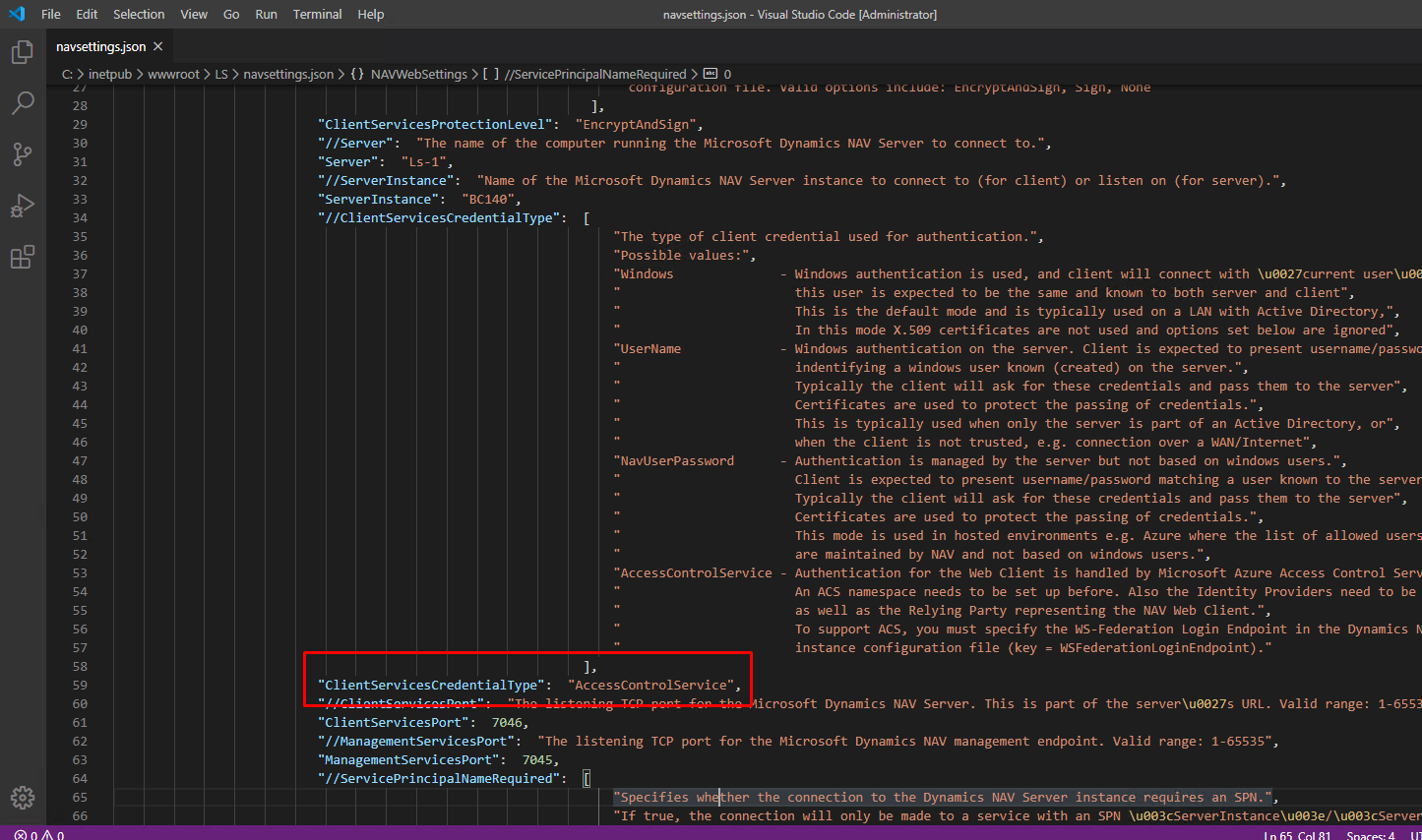
Task: Close the navsettings.json editor tab
Action: point(157,46)
